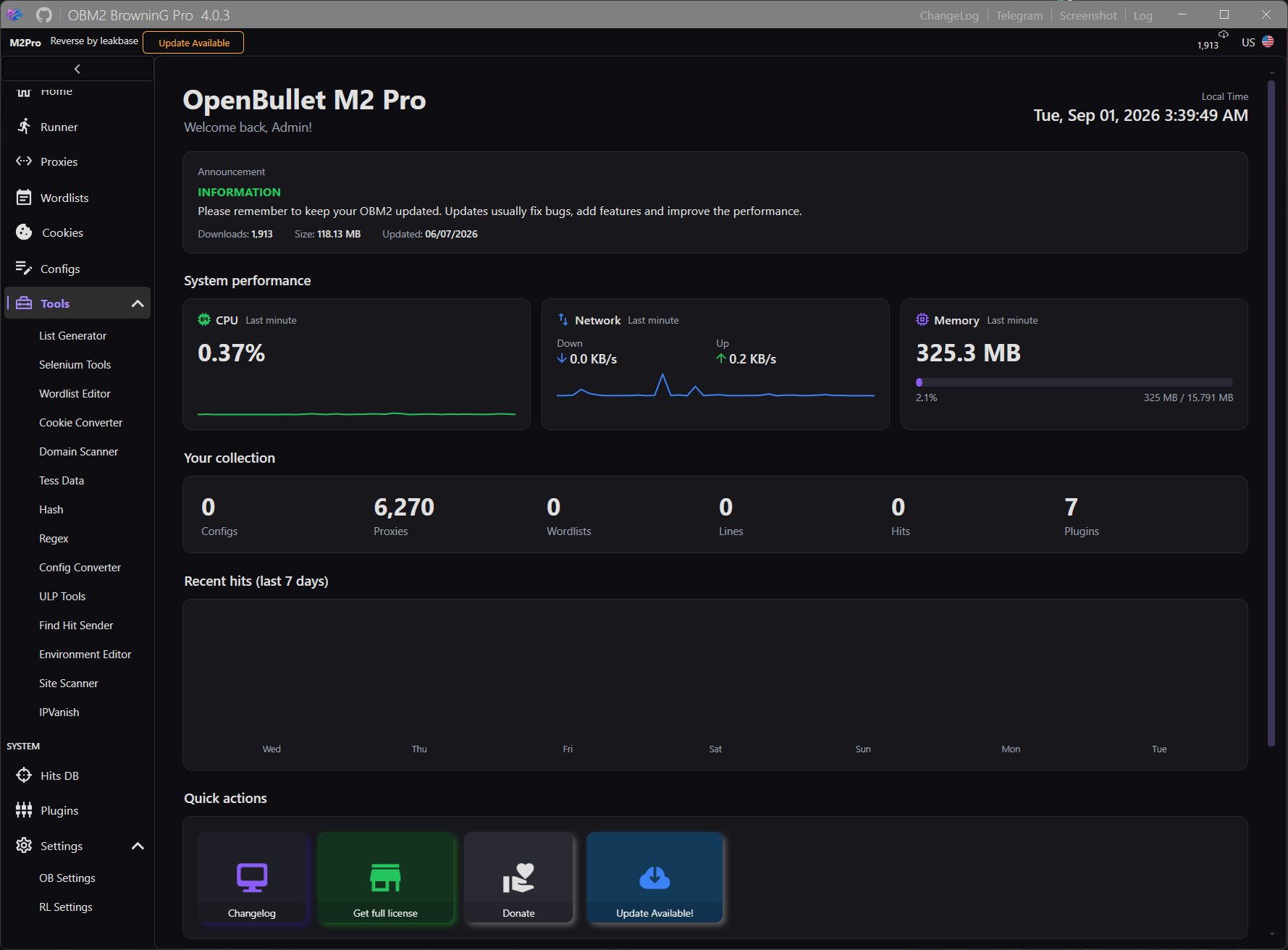Click the Screenshot link in title bar
Image resolution: width=1288 pixels, height=950 pixels.
(1088, 15)
